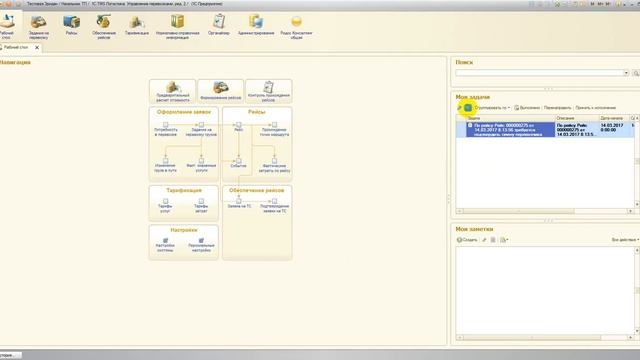640x360 pixels.
Task: Click the magnifier search button
Action: (636, 73)
